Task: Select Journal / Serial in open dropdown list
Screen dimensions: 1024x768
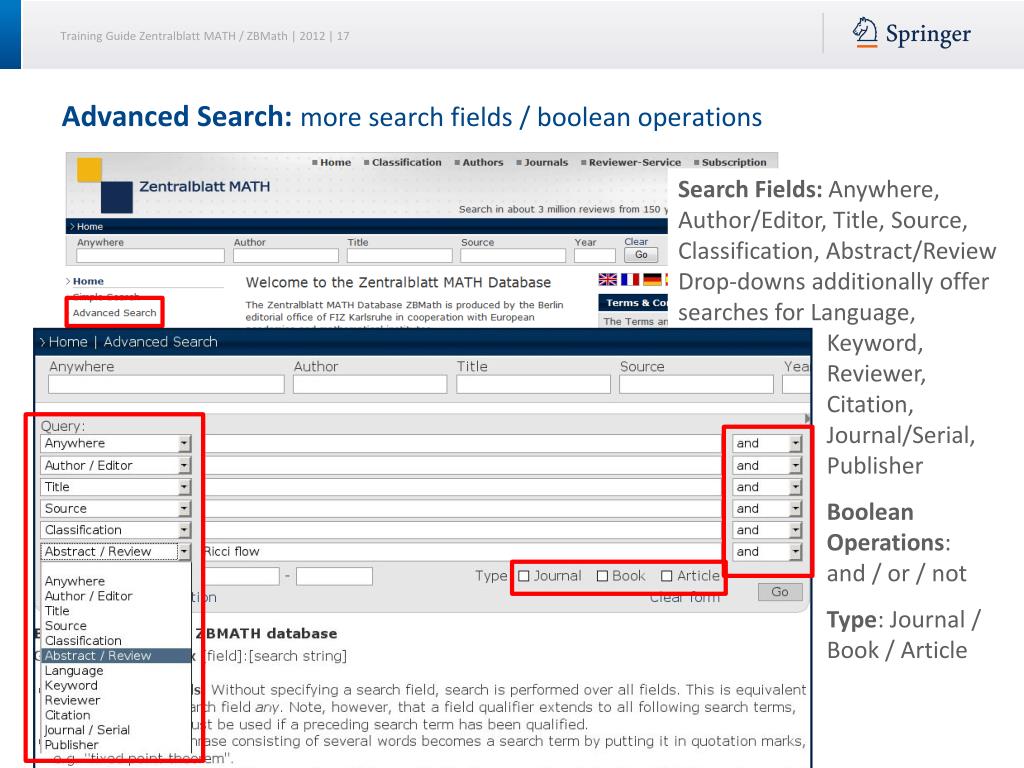Action: tap(116, 730)
